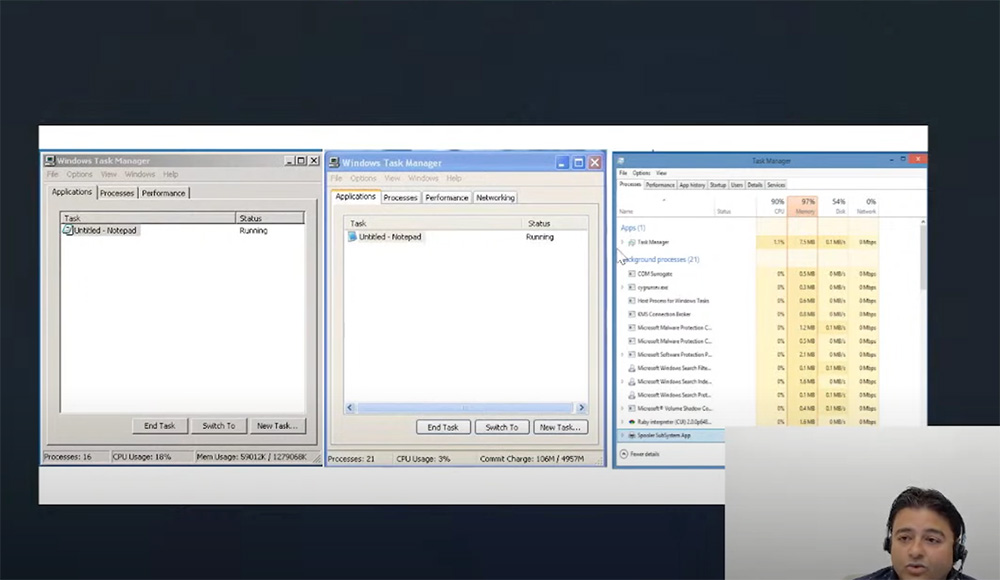Click Switch To in the blue XP Task Manager
Screen dimensions: 1000x580
click(502, 427)
